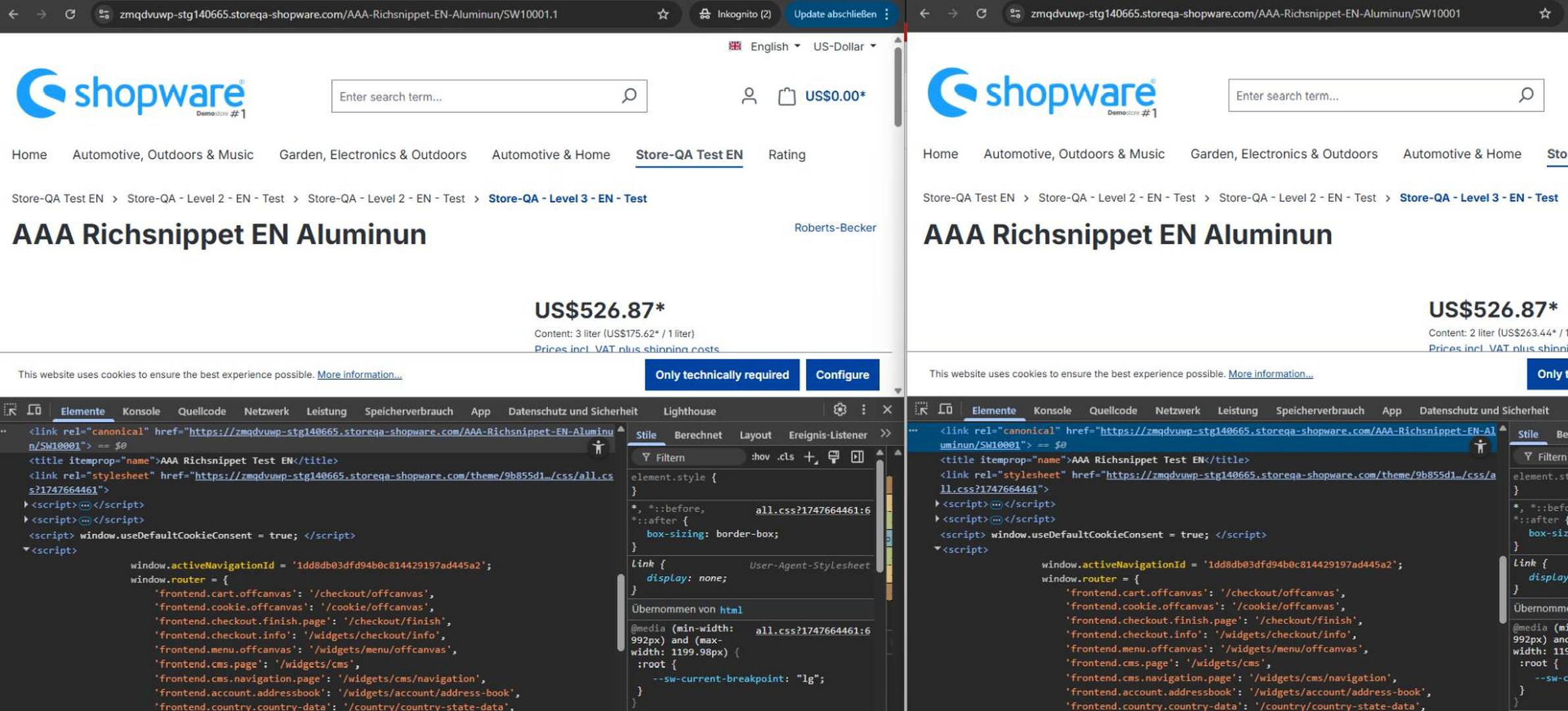The image size is (1568, 711).
Task: Reload page in left browser window
Action: [70, 14]
